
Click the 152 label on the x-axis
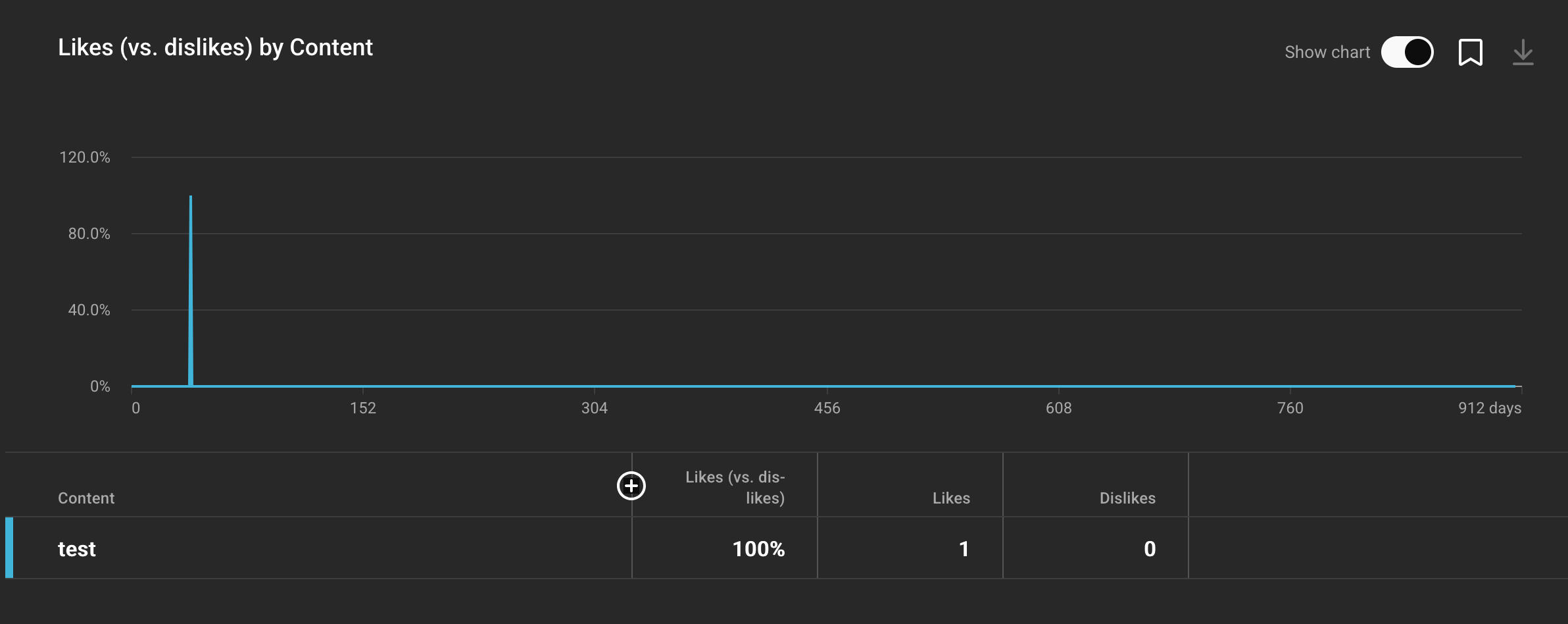363,408
